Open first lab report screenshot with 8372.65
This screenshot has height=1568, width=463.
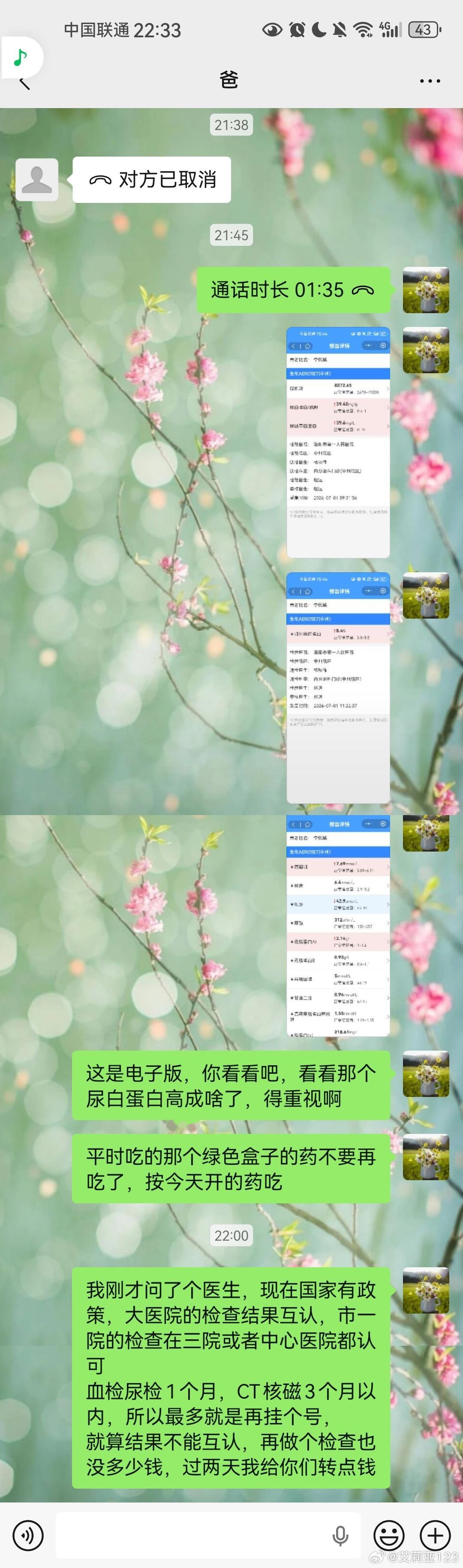(338, 443)
